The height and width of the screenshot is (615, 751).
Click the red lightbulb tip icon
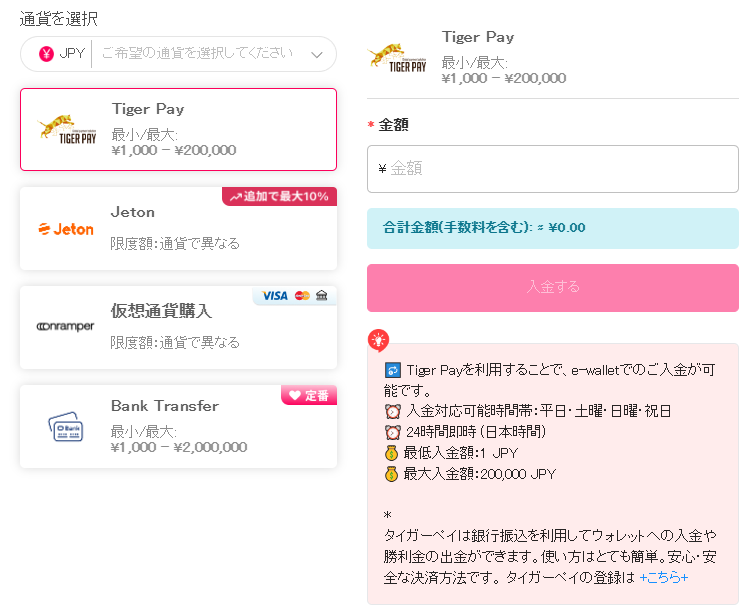(x=378, y=341)
